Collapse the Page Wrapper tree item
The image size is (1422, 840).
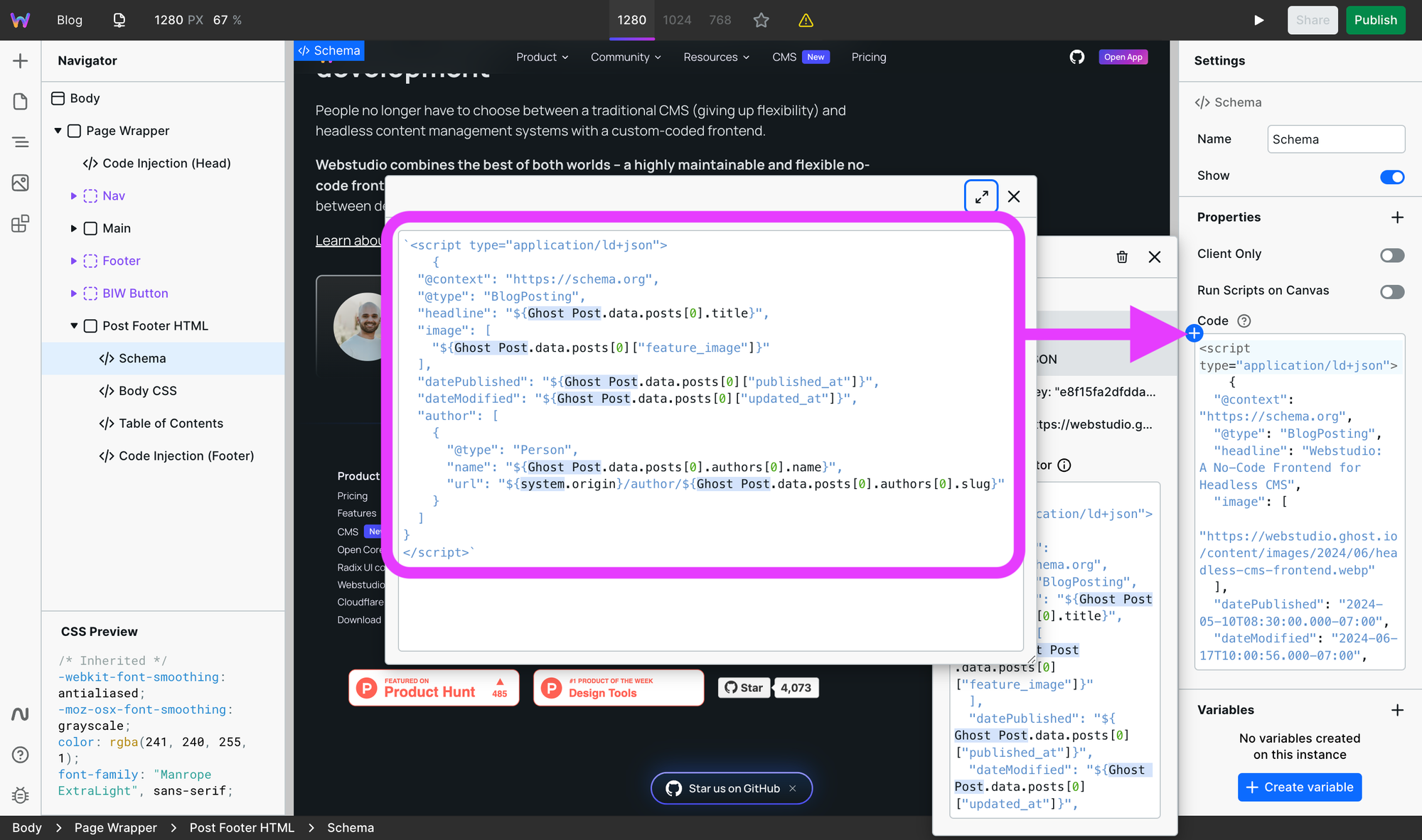[58, 131]
